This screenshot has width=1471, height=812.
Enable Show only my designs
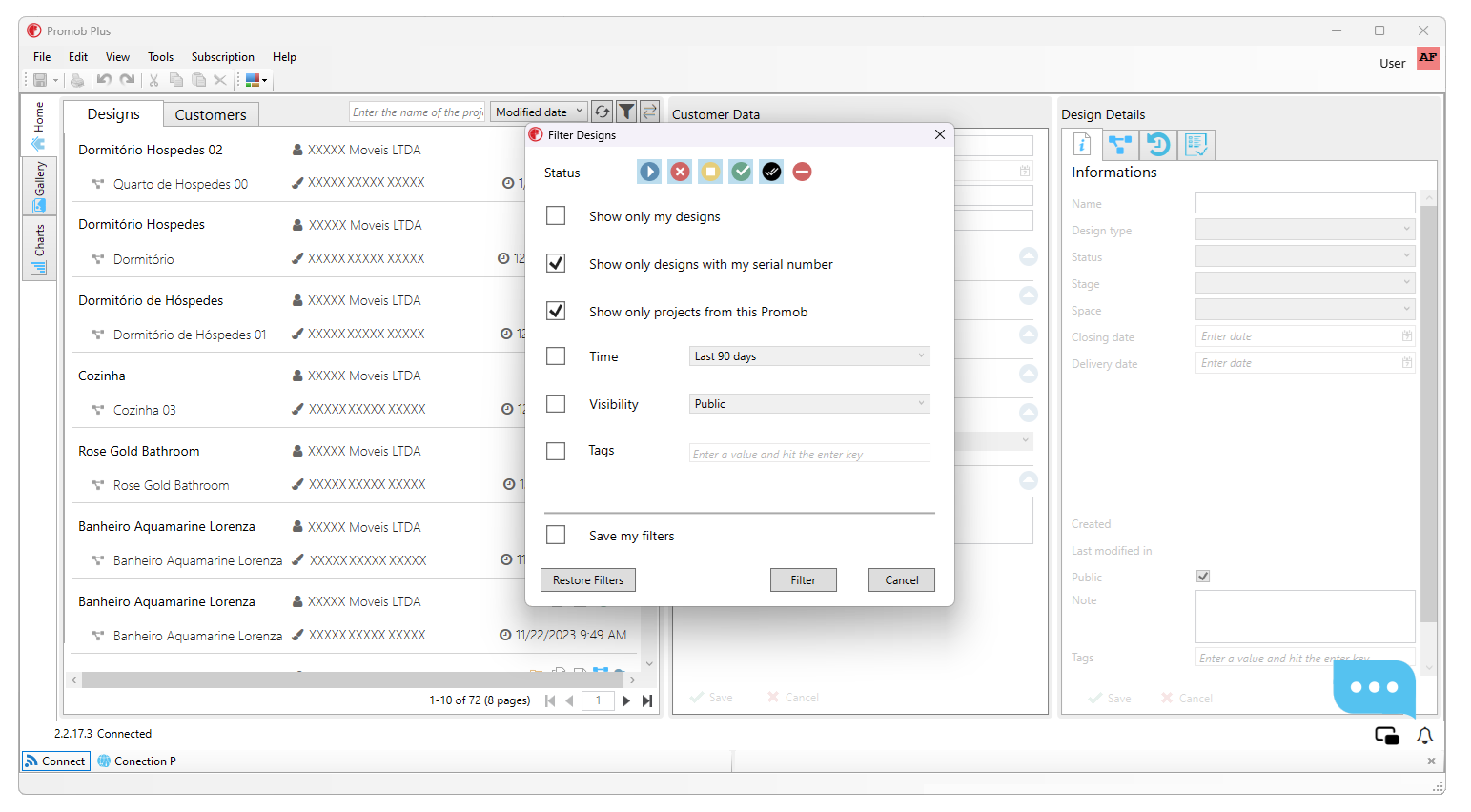click(556, 215)
